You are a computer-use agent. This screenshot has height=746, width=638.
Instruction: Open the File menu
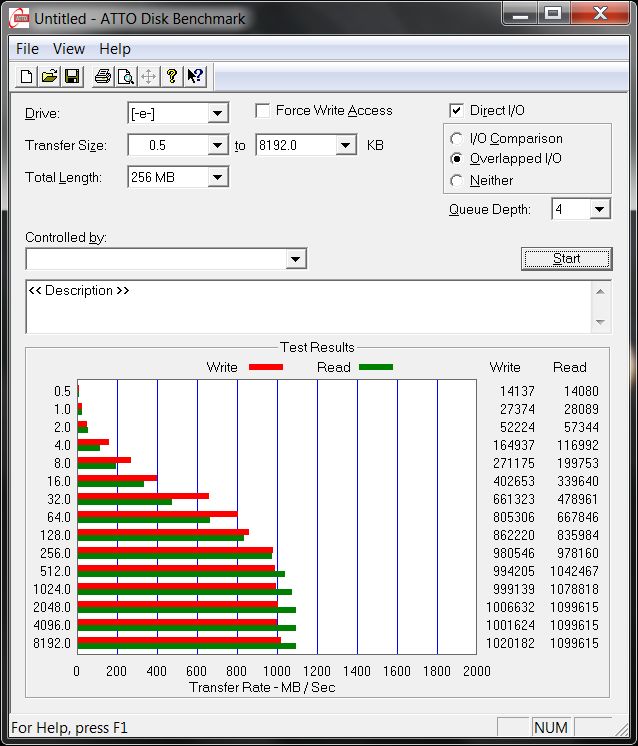[27, 49]
